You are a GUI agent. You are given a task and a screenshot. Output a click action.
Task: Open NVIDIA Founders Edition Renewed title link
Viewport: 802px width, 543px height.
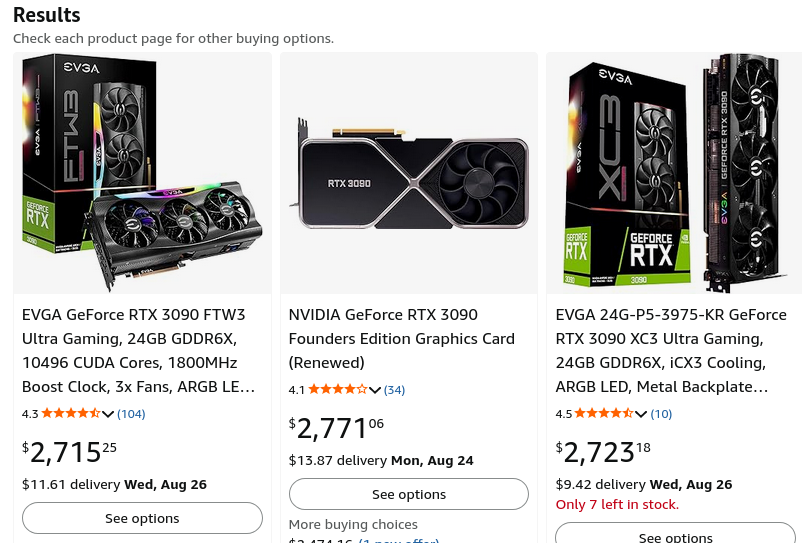(402, 338)
